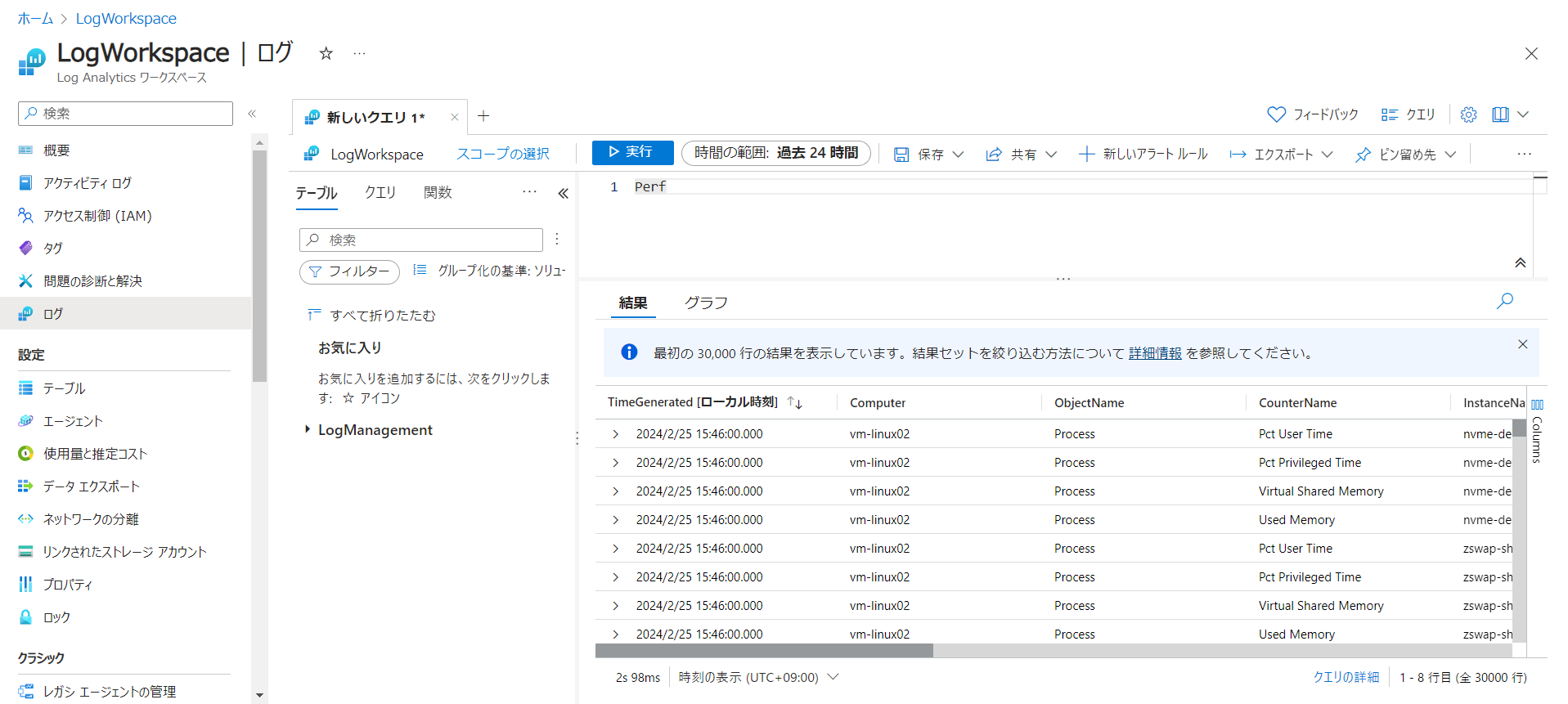
Task: Click スコープの選択 link
Action: [502, 154]
